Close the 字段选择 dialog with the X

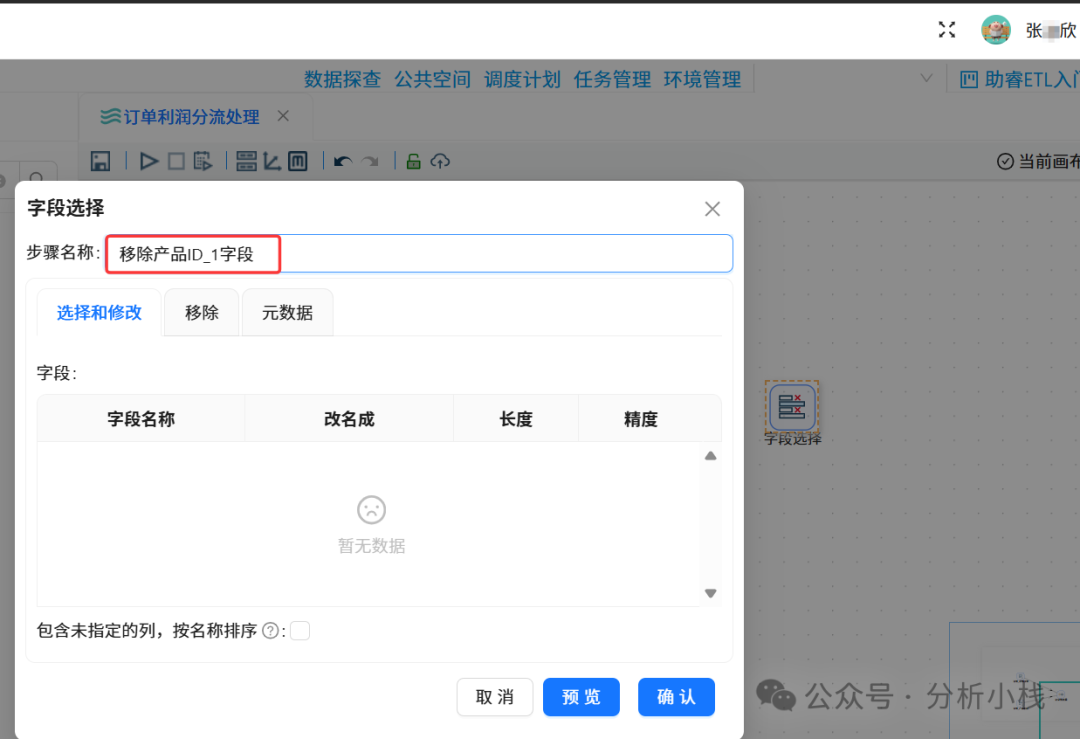pyautogui.click(x=712, y=209)
